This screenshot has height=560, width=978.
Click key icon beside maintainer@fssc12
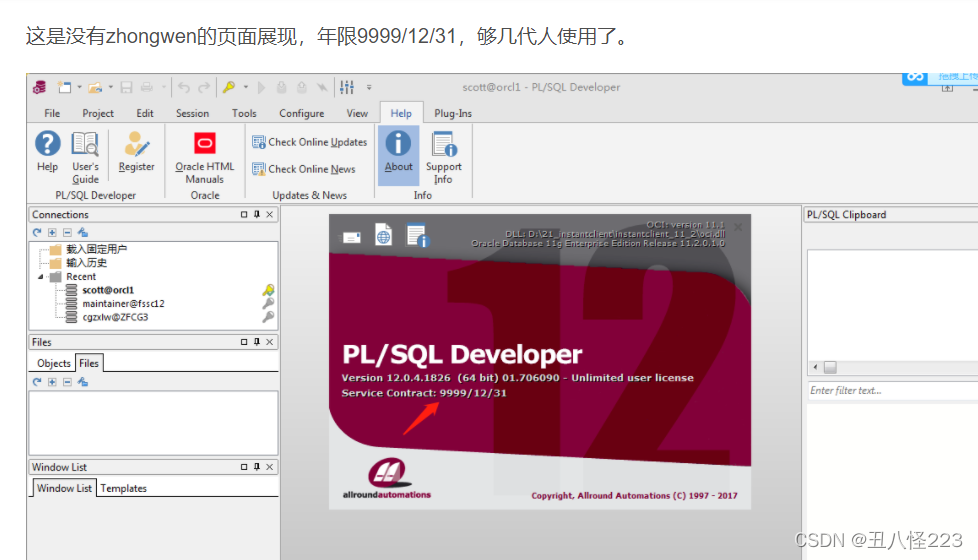268,304
